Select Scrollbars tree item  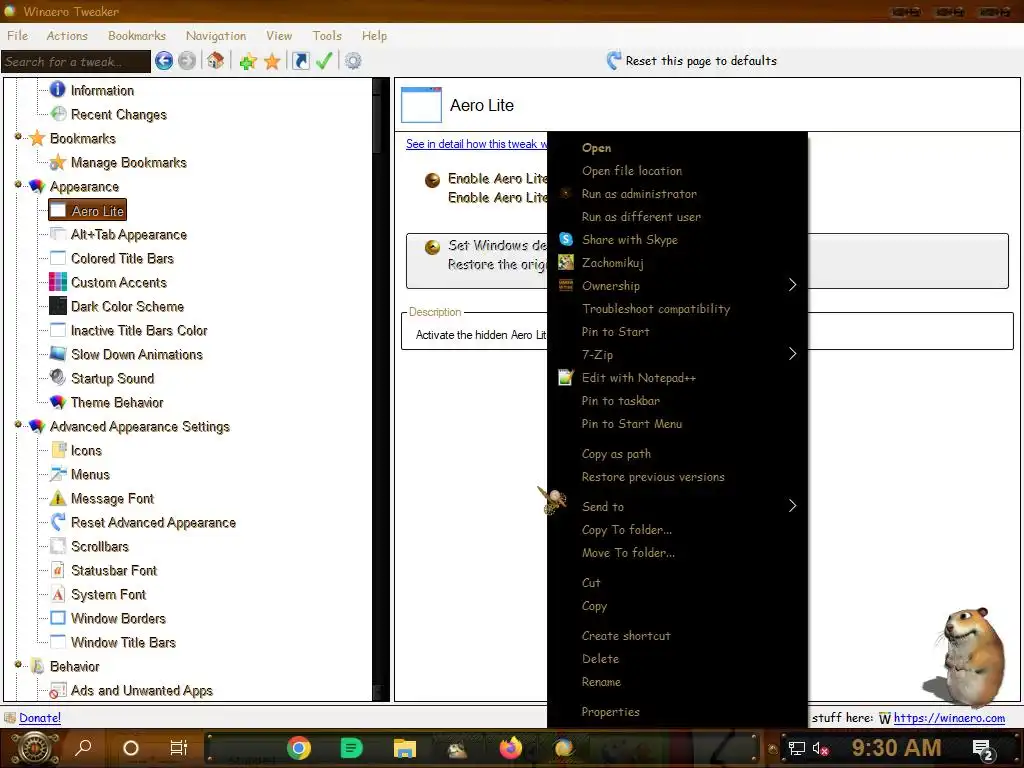pyautogui.click(x=100, y=547)
